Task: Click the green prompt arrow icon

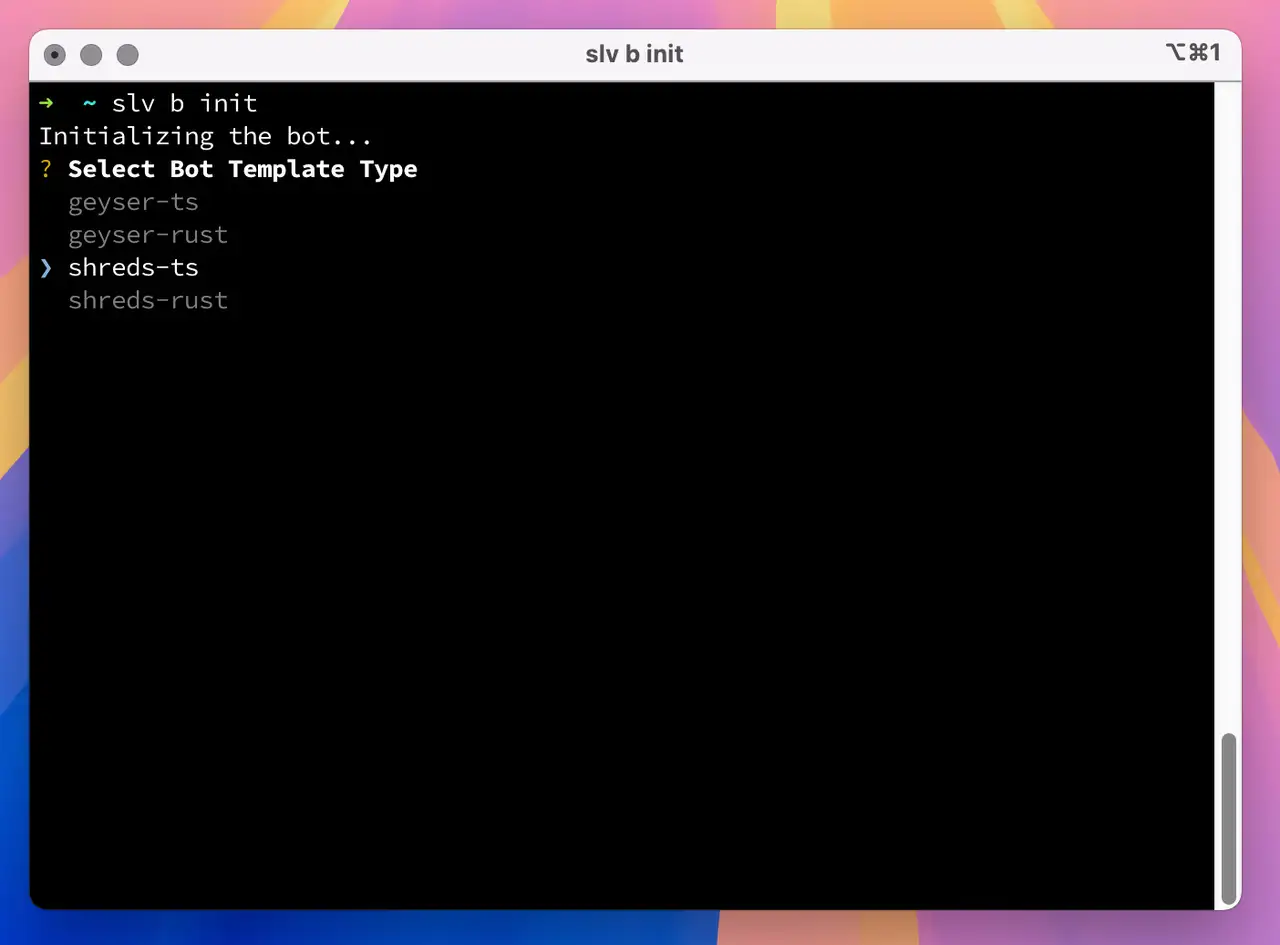Action: (46, 103)
